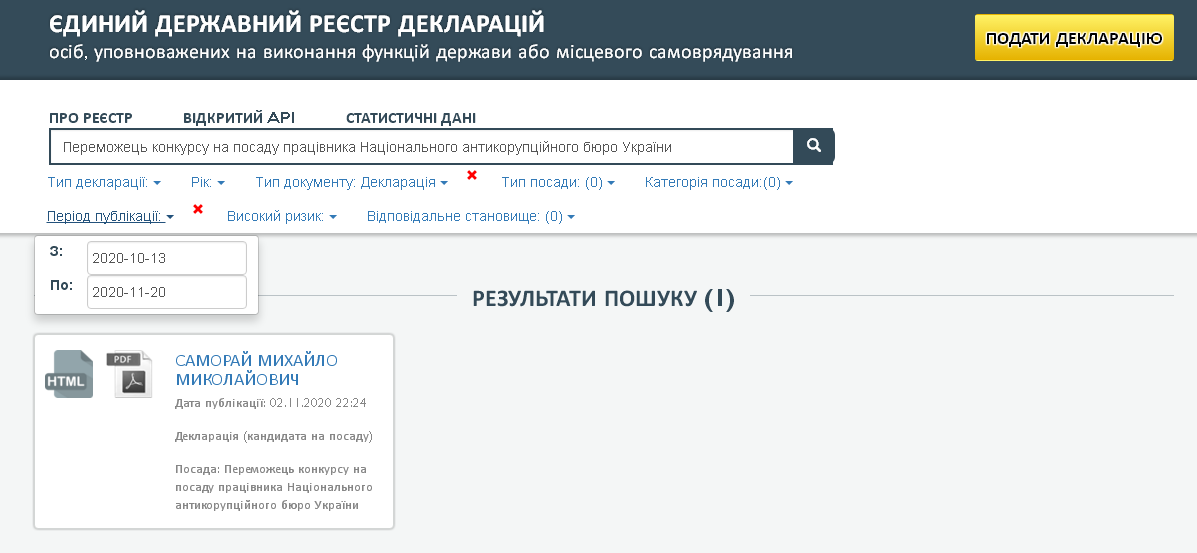
Task: Expand Відповідальне становище filter
Action: point(470,216)
